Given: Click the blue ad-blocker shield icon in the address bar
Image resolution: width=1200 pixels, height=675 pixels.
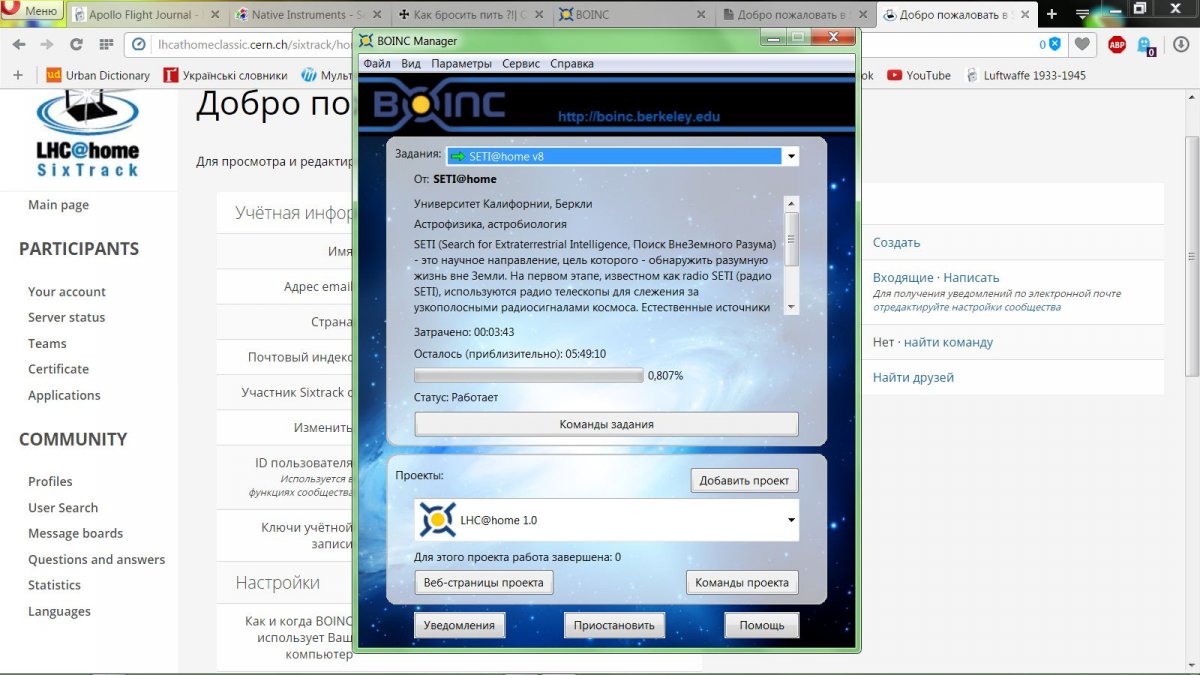Looking at the screenshot, I should click(x=1053, y=44).
